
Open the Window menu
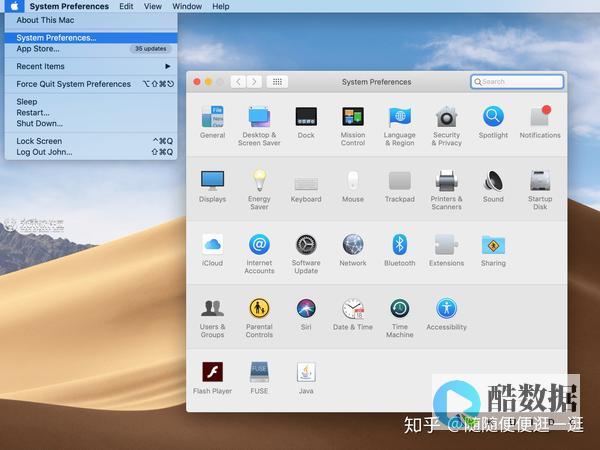(187, 6)
